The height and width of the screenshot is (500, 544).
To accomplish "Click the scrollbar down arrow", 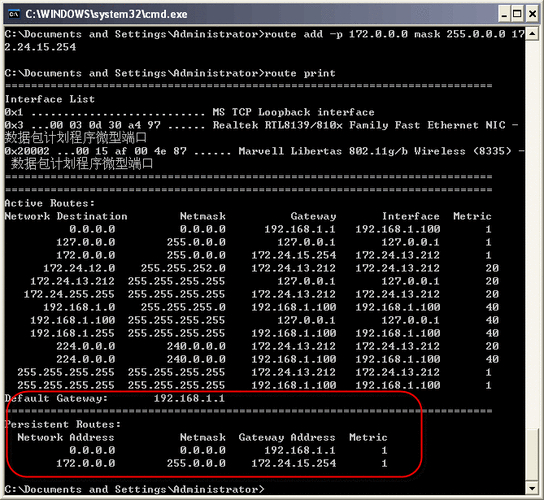I will (x=532, y=488).
